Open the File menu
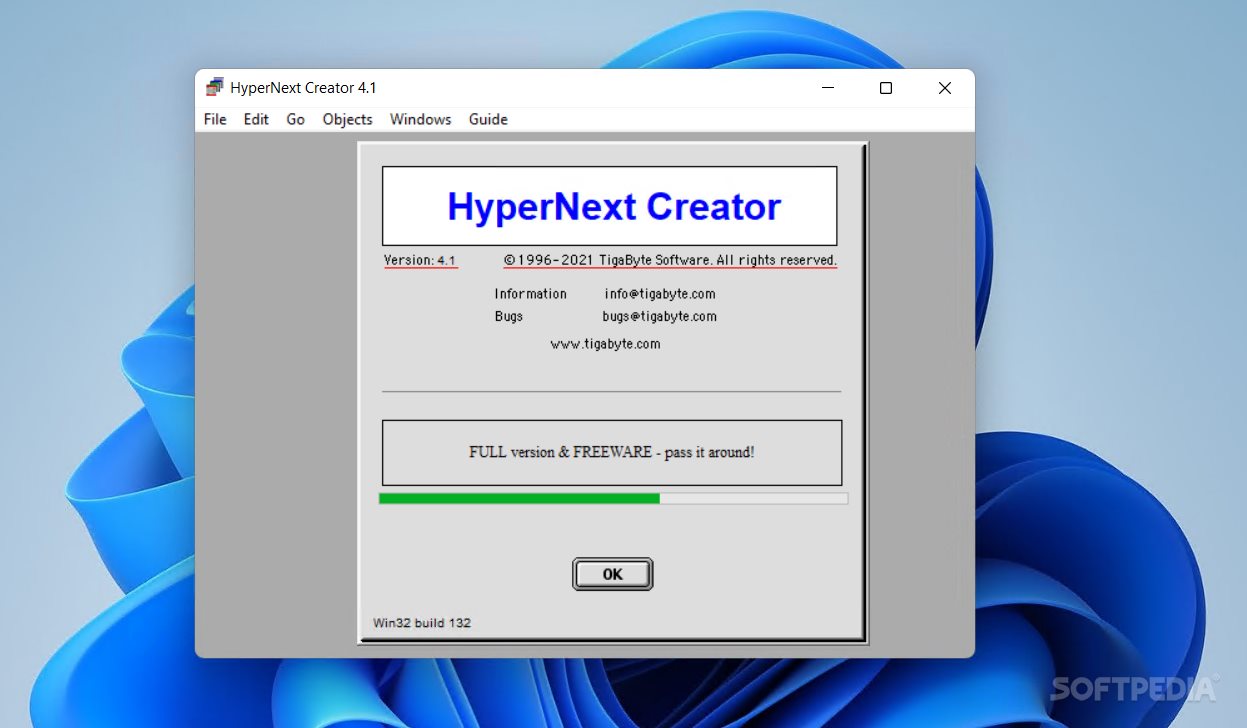Screen dimensions: 1247x728 tap(215, 119)
